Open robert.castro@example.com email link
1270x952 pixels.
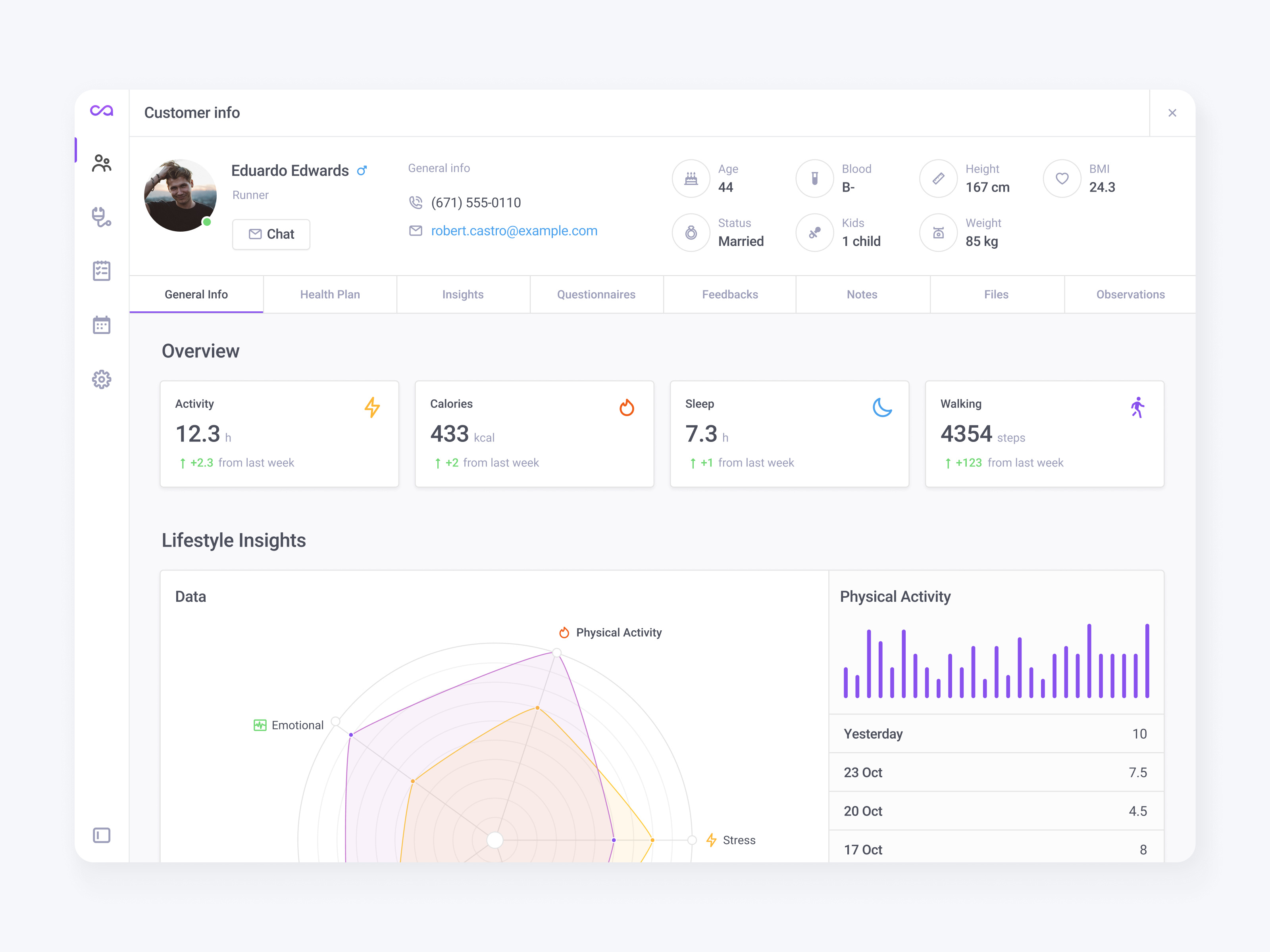coord(514,231)
